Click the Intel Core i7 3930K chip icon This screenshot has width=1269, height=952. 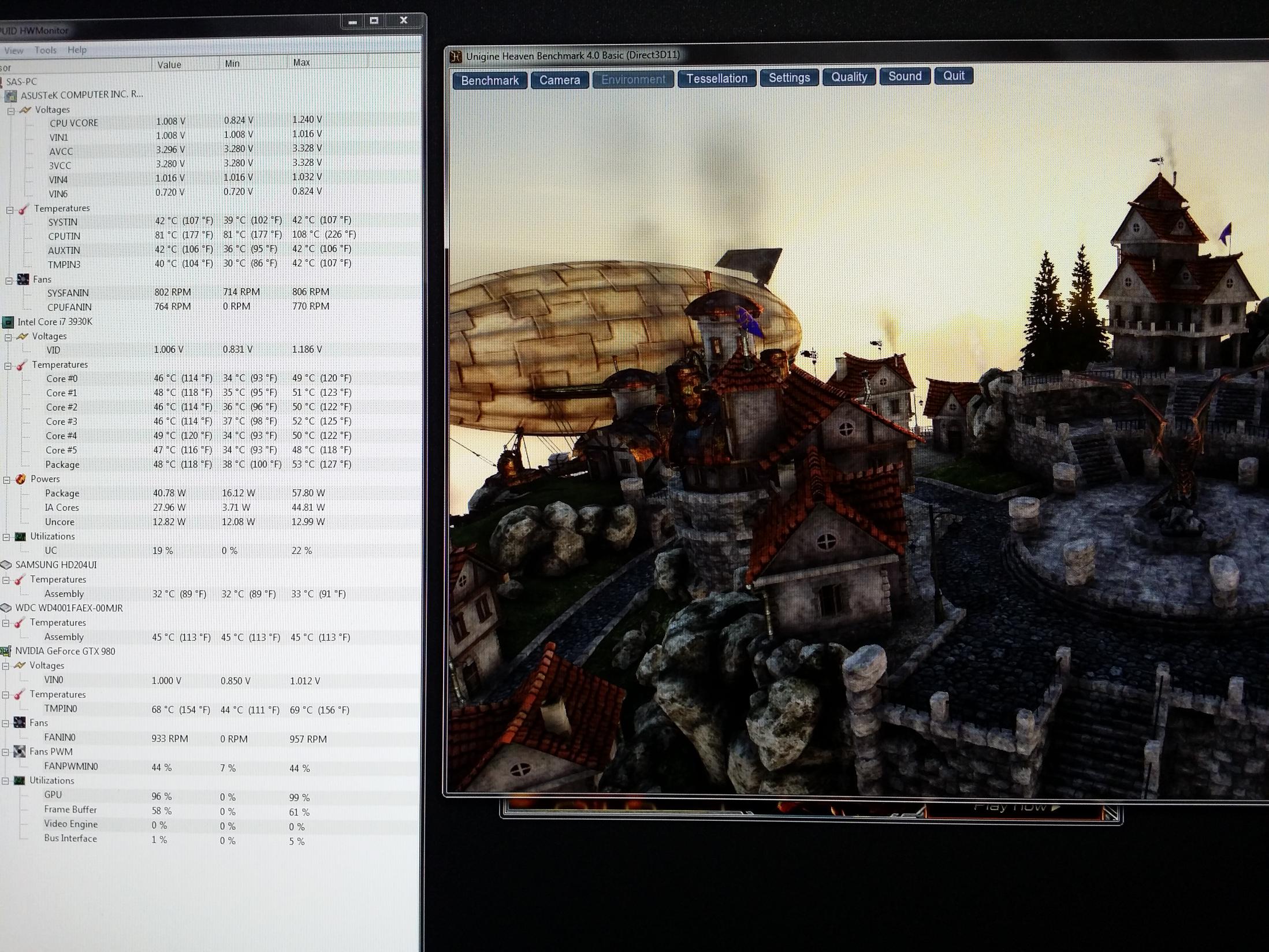(x=8, y=322)
